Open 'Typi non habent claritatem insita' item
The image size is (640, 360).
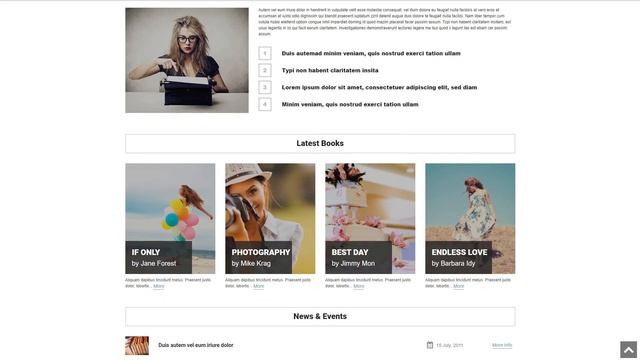coord(330,70)
